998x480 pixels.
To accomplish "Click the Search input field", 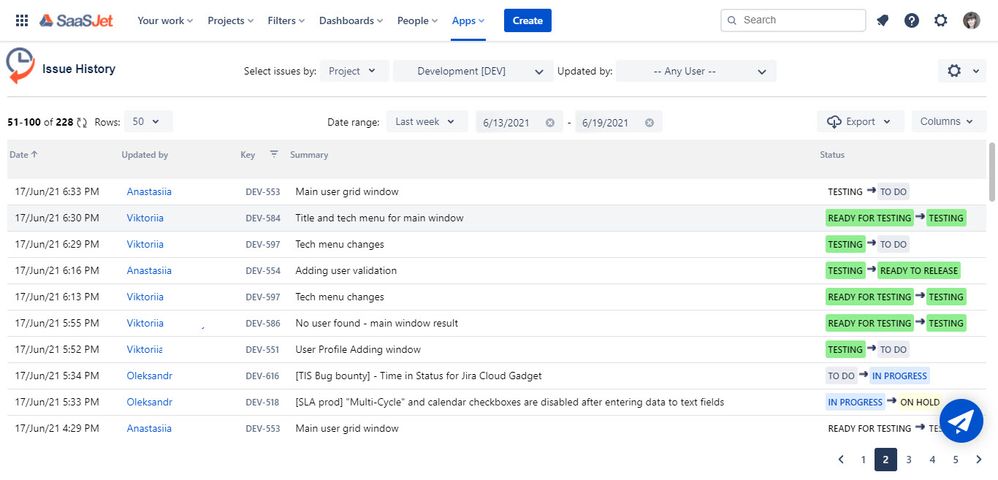I will (793, 20).
